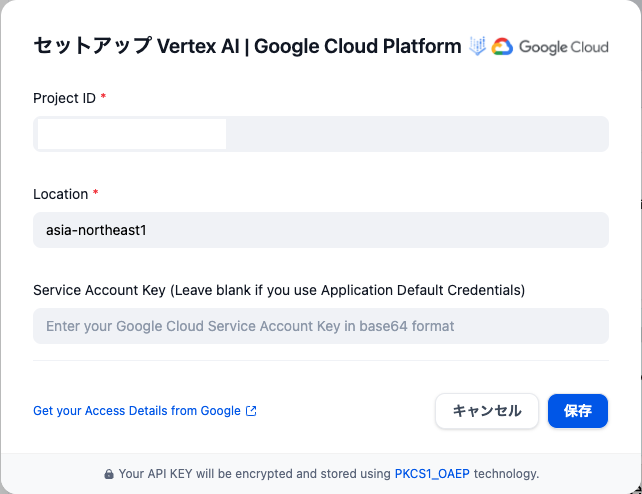This screenshot has width=642, height=494.
Task: Click the Service Account Key label text
Action: coord(279,290)
